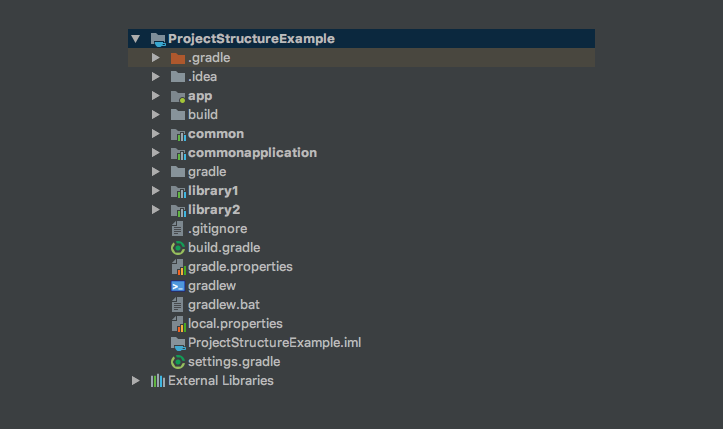
Task: Select the build folder name
Action: (203, 114)
